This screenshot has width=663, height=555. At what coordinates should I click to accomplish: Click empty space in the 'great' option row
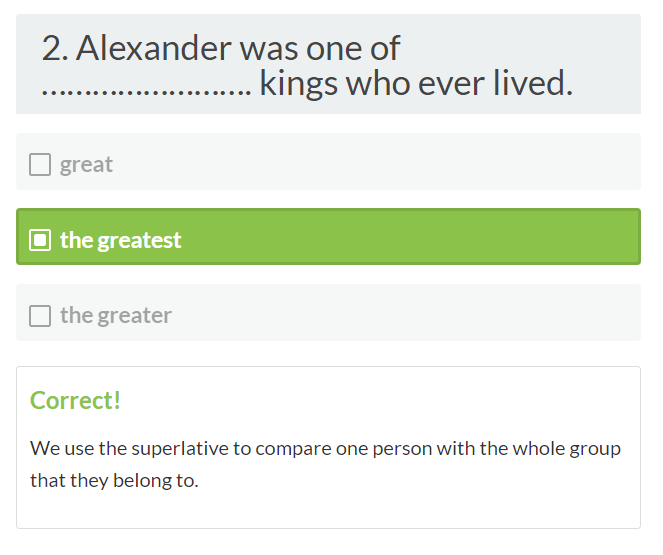coord(400,163)
